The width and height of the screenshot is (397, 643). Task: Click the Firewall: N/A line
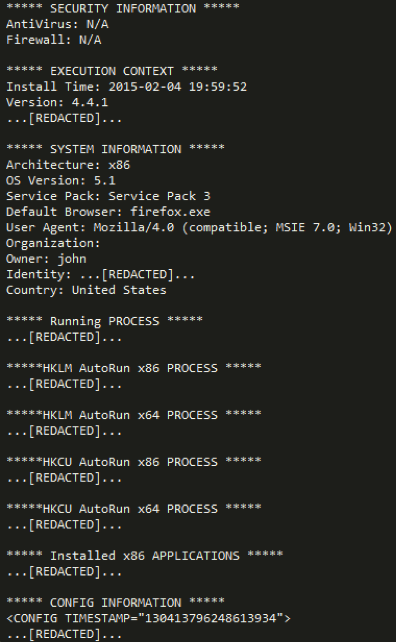(53, 40)
